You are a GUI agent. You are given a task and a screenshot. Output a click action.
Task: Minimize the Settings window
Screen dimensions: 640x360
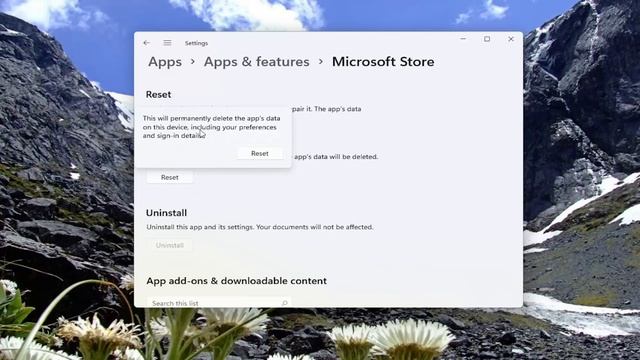coord(463,39)
